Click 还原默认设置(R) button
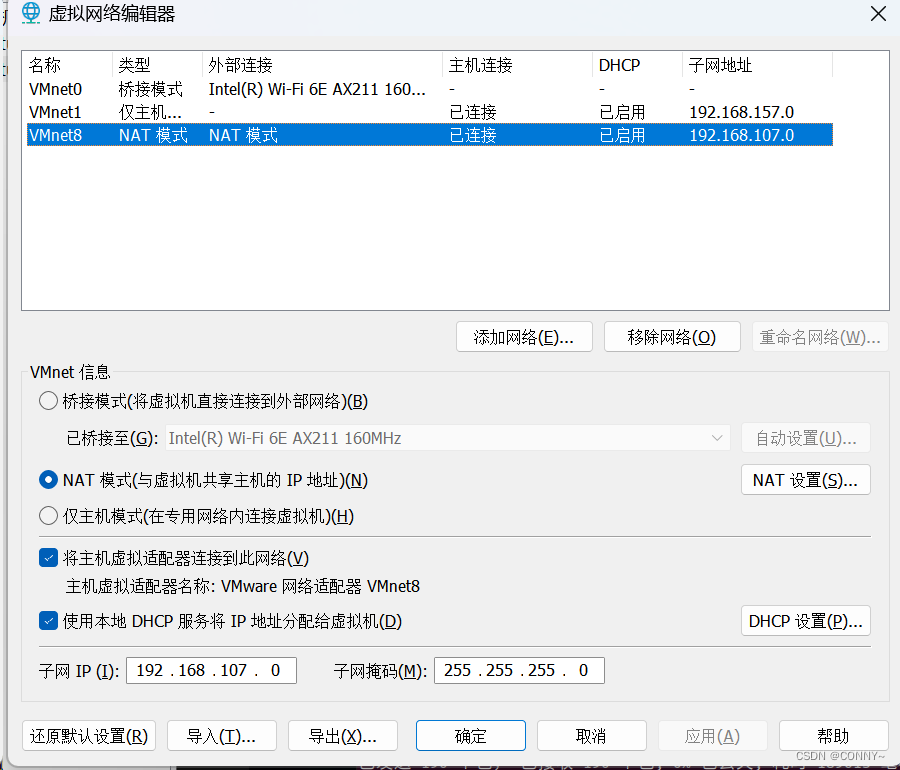 89,736
